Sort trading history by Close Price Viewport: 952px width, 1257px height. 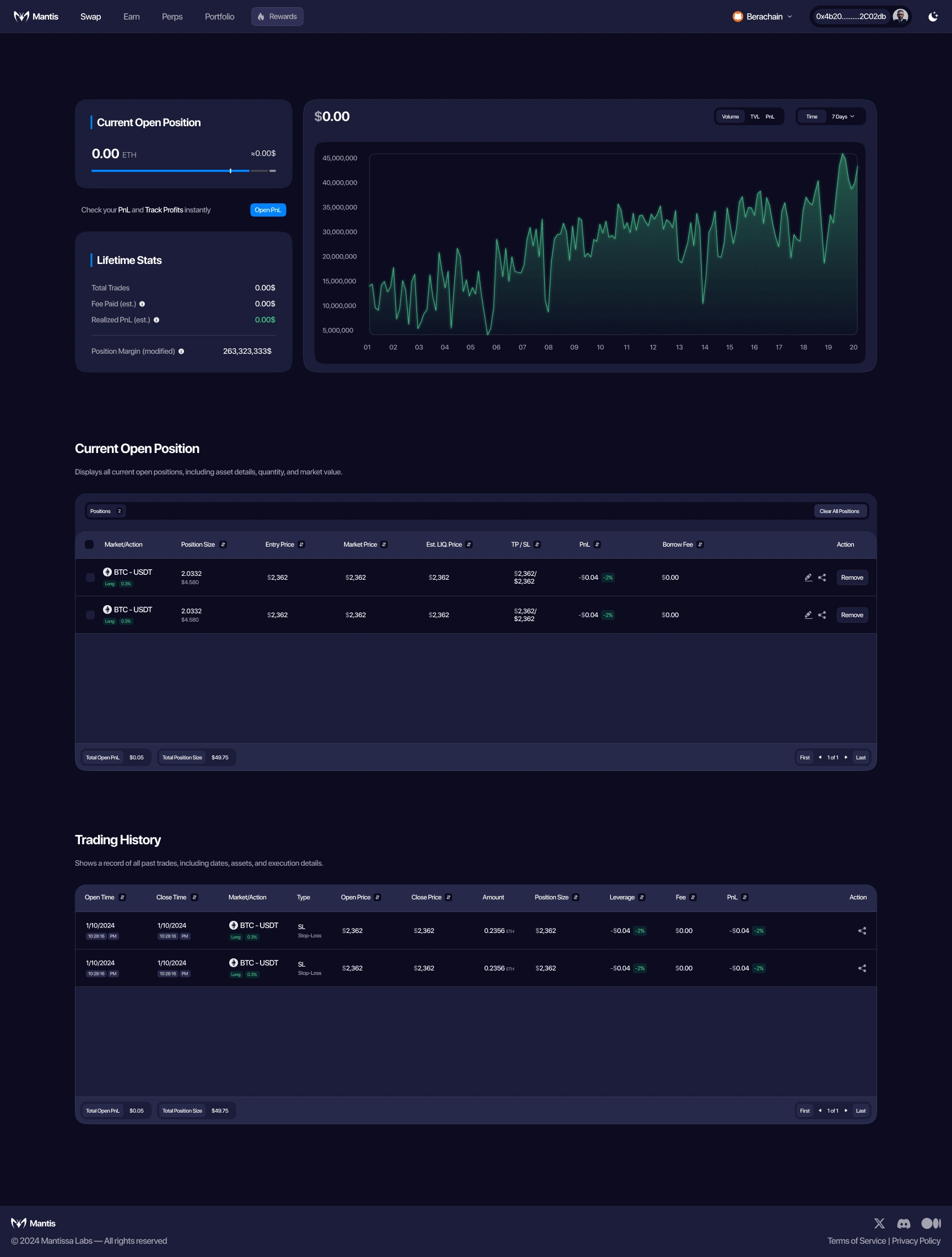[448, 897]
